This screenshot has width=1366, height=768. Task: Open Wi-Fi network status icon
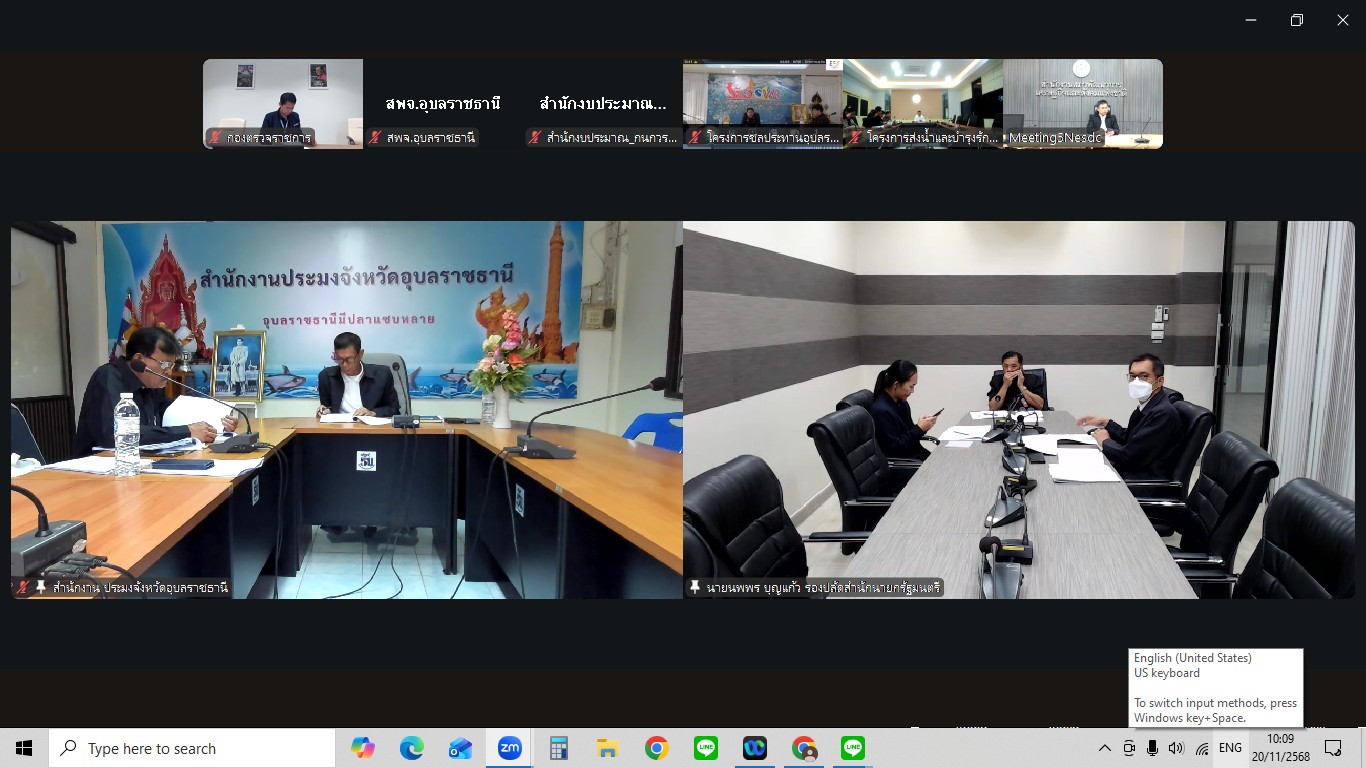[x=1201, y=748]
